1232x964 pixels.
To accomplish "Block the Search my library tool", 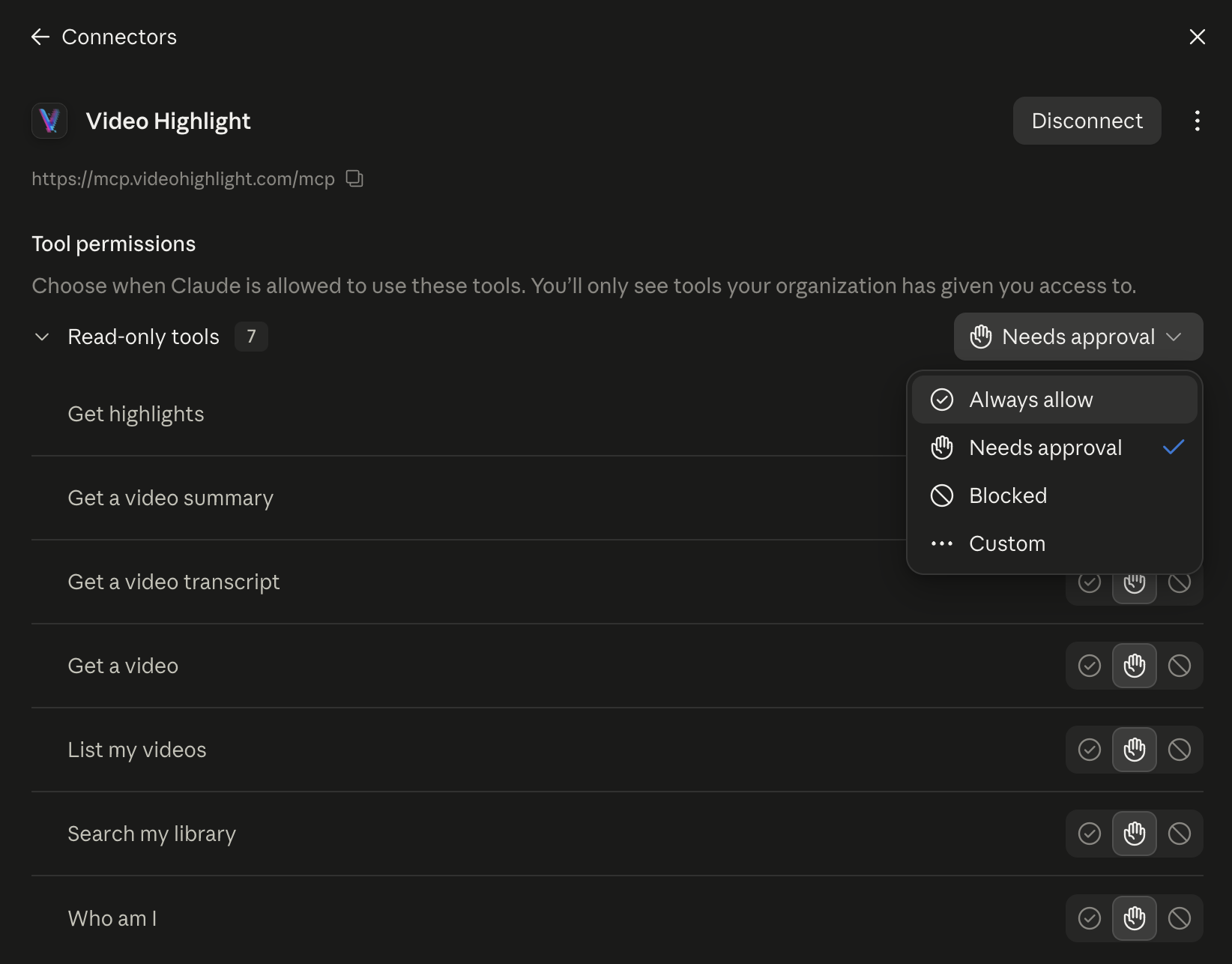I will [x=1179, y=834].
